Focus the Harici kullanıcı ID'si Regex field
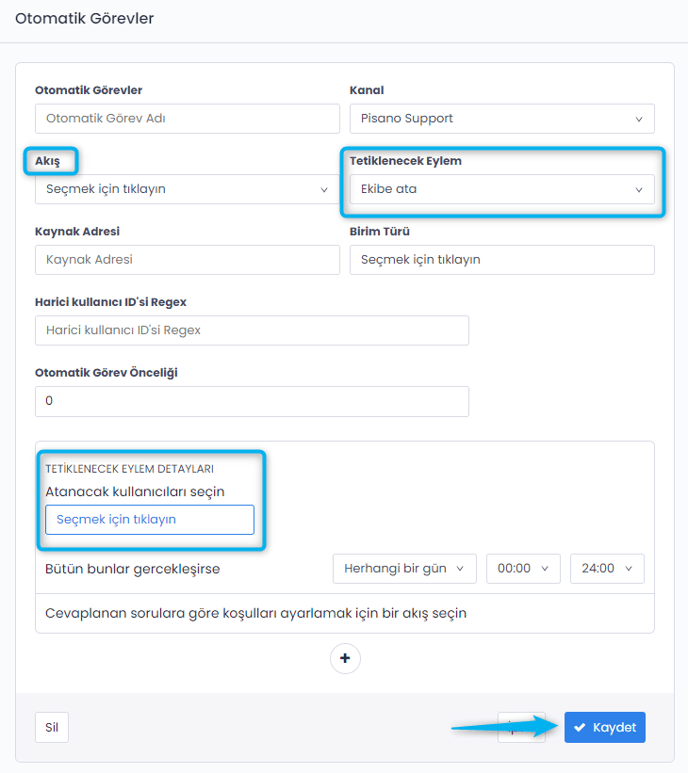688x773 pixels. (x=251, y=330)
